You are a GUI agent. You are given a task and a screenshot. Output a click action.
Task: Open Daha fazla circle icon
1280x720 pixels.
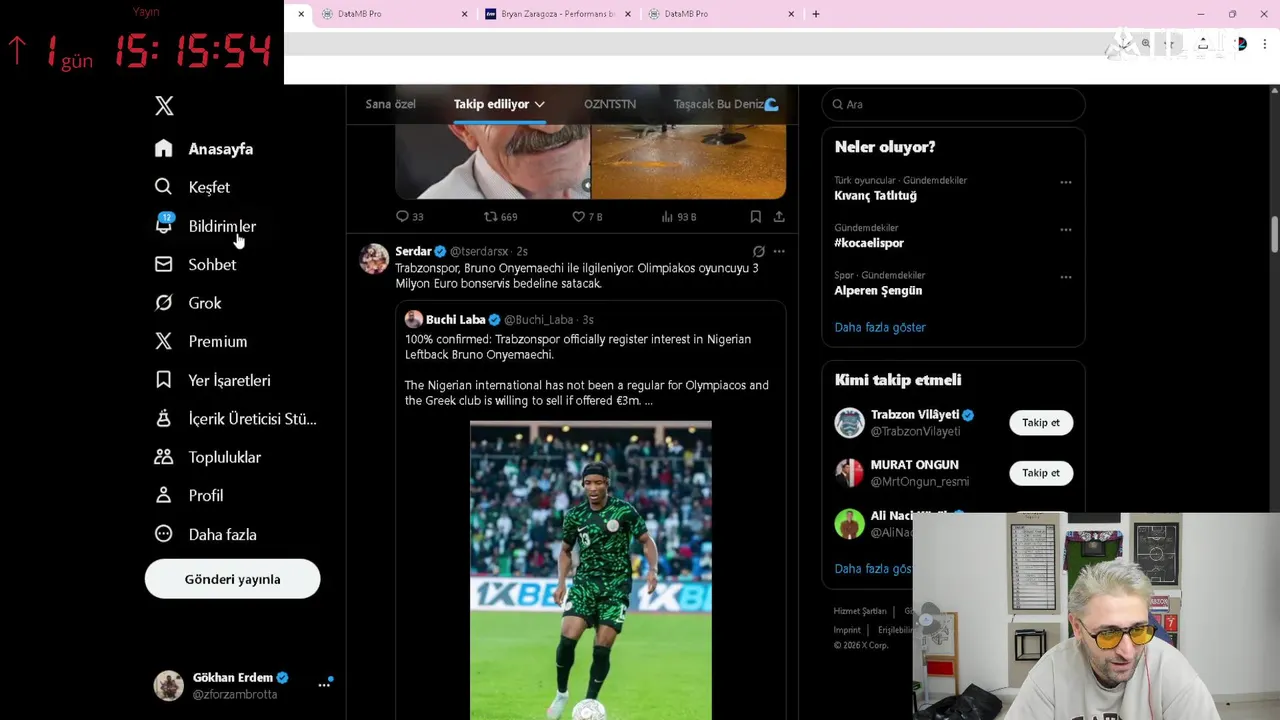[x=164, y=534]
